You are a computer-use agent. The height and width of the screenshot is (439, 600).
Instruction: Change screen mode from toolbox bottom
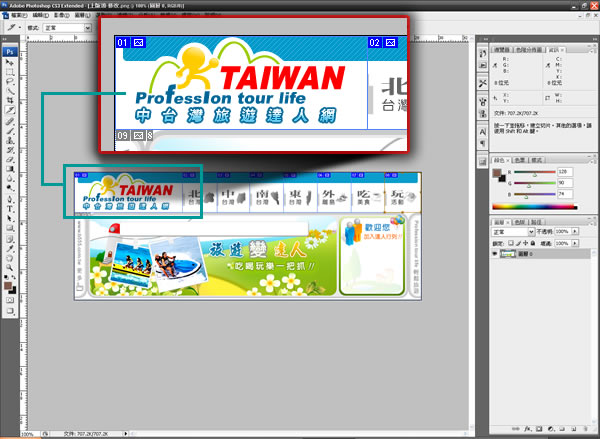(10, 311)
